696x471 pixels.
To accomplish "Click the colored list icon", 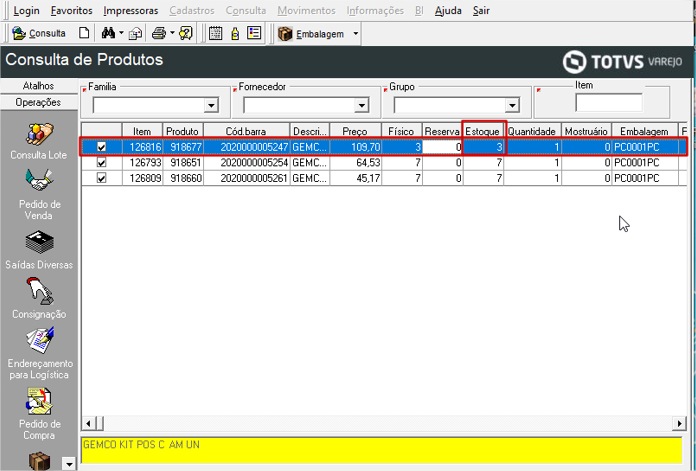I will click(254, 33).
